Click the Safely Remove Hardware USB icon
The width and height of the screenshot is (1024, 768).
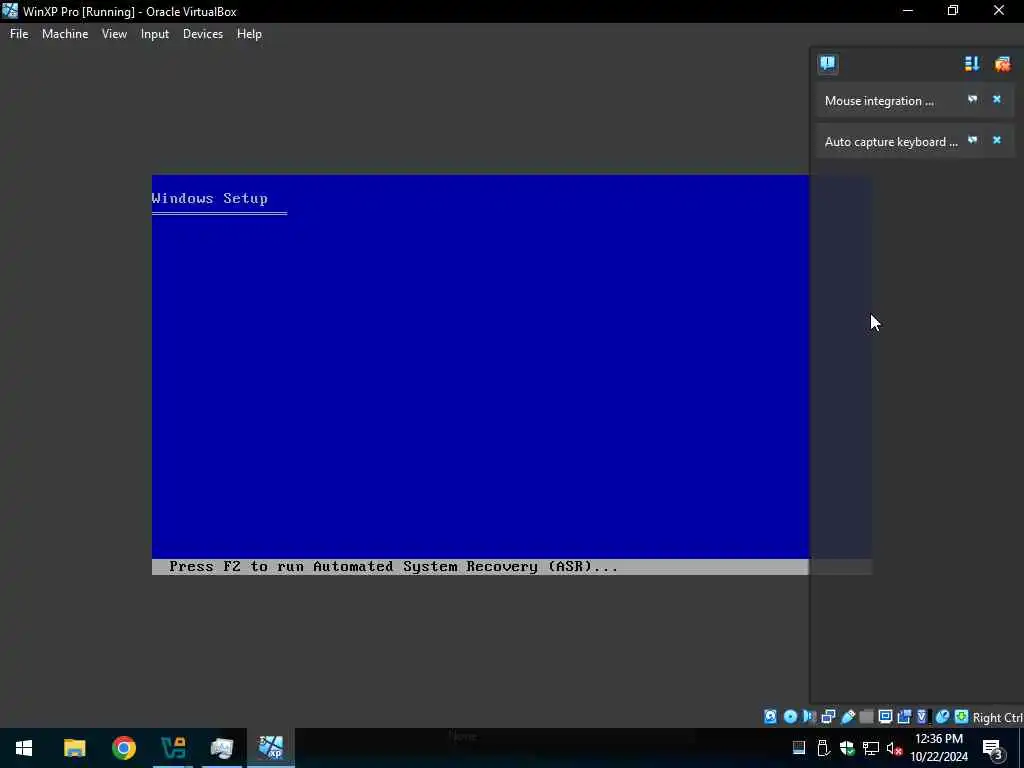(x=823, y=748)
